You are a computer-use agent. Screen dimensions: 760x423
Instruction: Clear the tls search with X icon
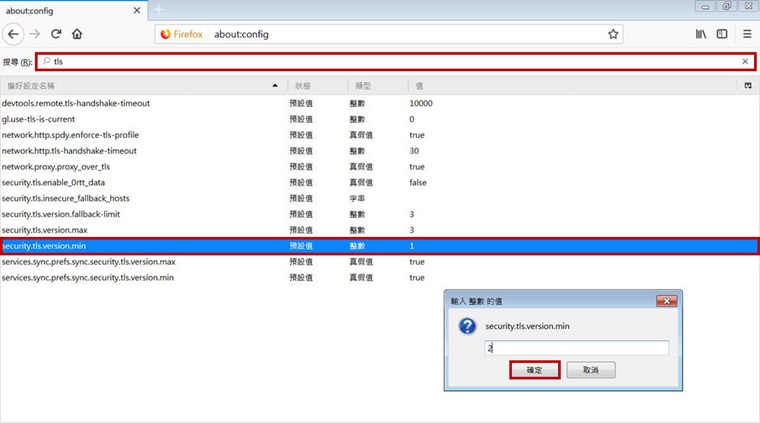coord(745,62)
